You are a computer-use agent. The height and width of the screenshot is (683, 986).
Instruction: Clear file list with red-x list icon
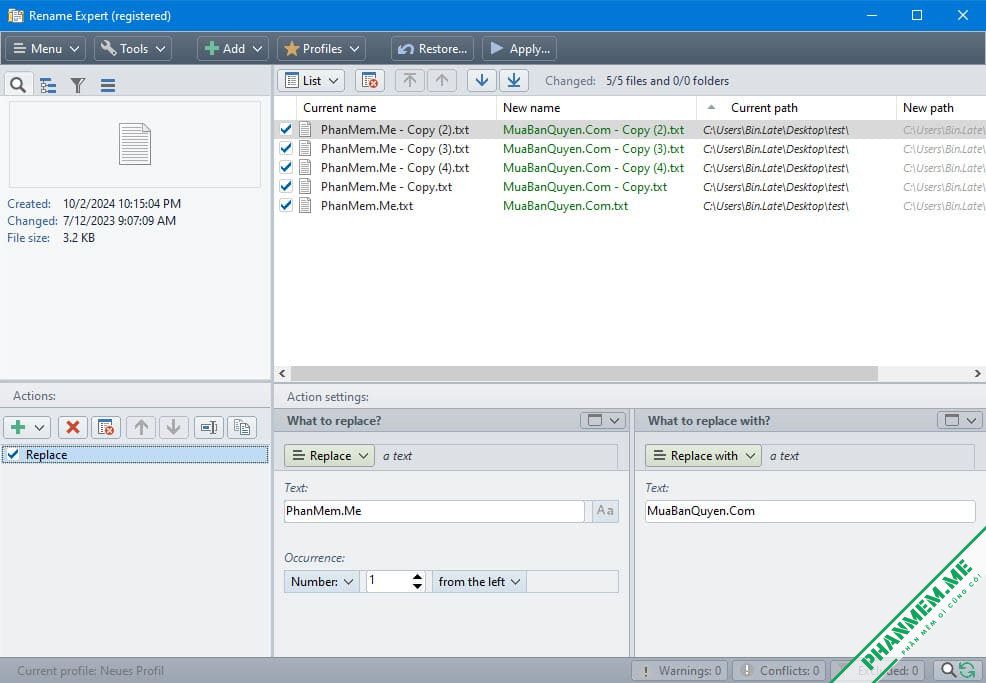tap(370, 81)
